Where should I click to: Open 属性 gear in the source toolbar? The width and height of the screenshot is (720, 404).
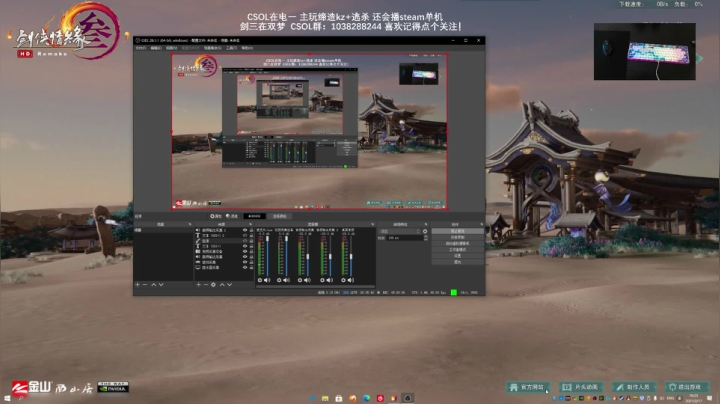point(216,216)
